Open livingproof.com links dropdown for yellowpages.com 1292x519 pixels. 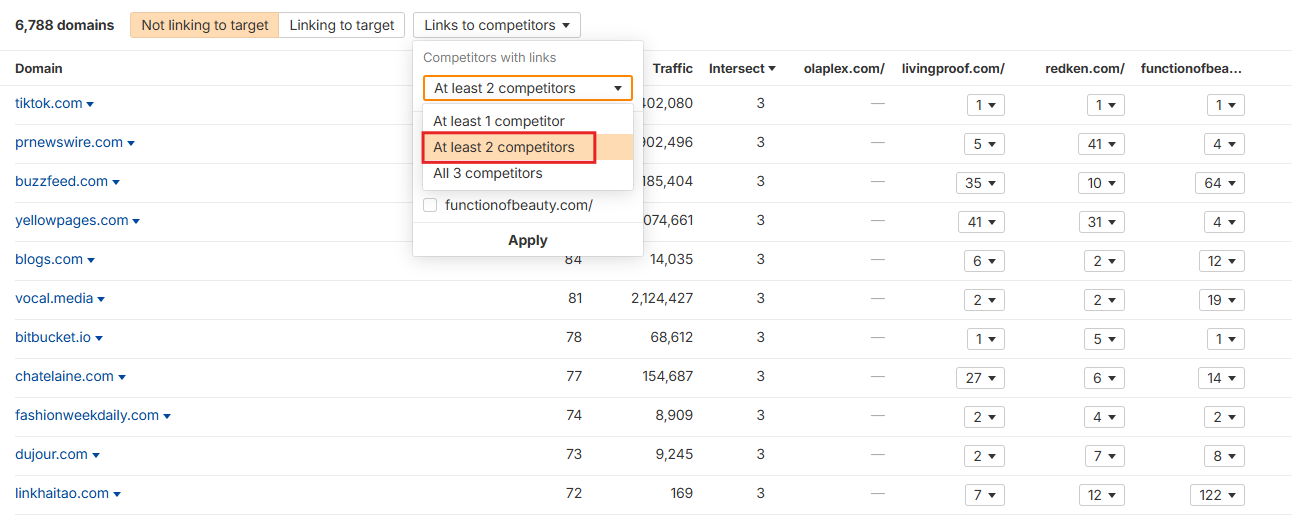tap(981, 222)
